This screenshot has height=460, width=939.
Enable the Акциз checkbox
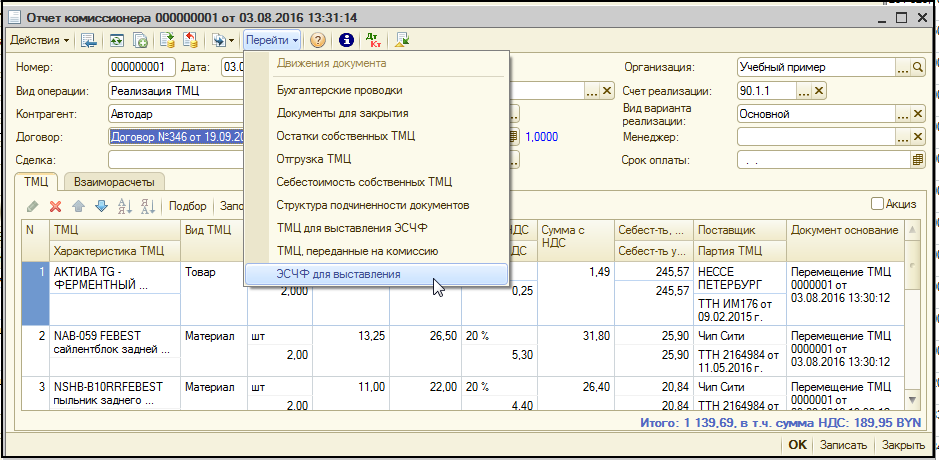[x=877, y=204]
